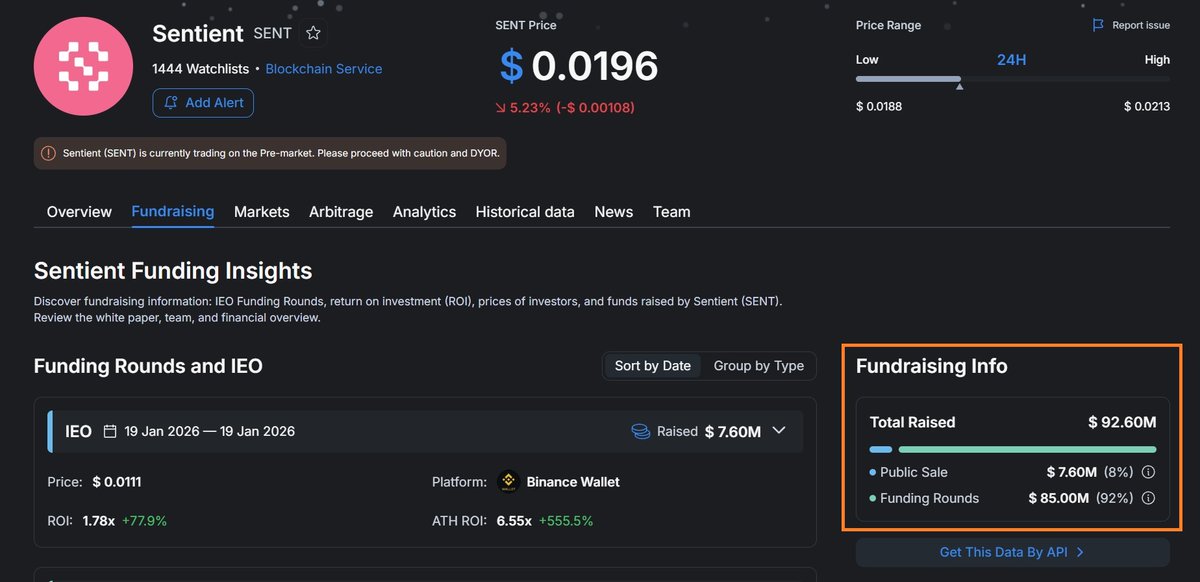The height and width of the screenshot is (582, 1200).
Task: Click the Binance Wallet platform name
Action: click(x=573, y=482)
